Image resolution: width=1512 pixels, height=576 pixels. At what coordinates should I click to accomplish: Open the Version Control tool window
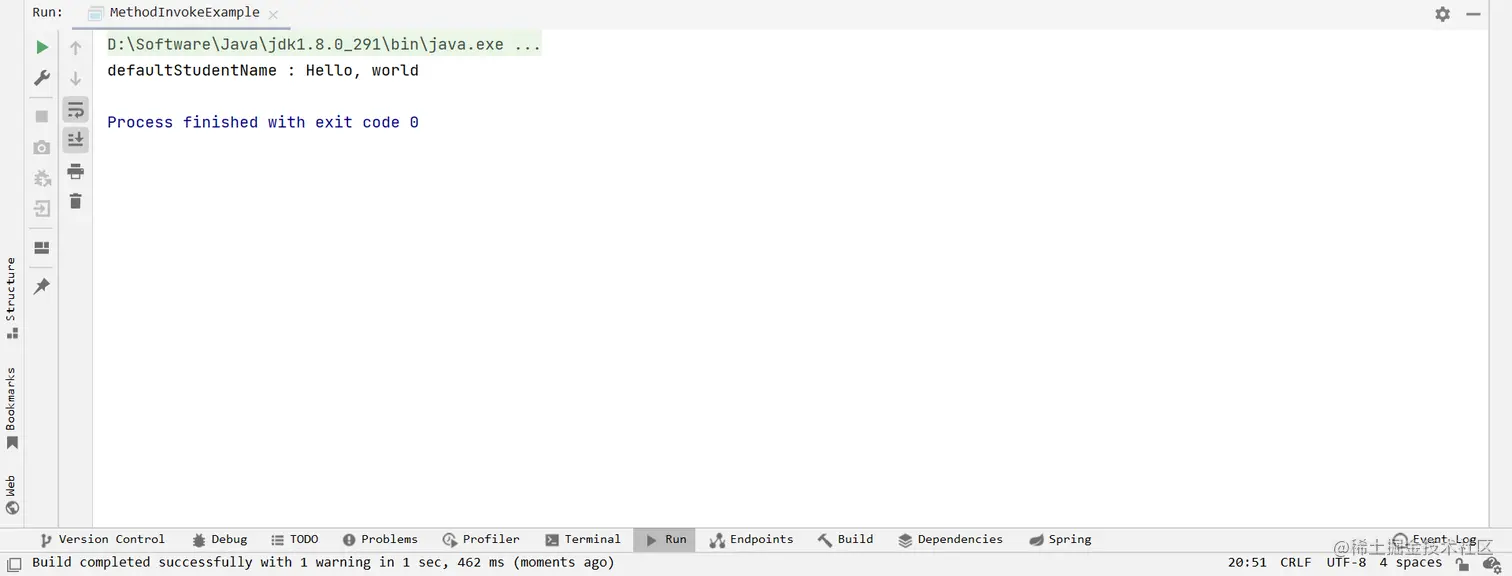click(x=102, y=540)
